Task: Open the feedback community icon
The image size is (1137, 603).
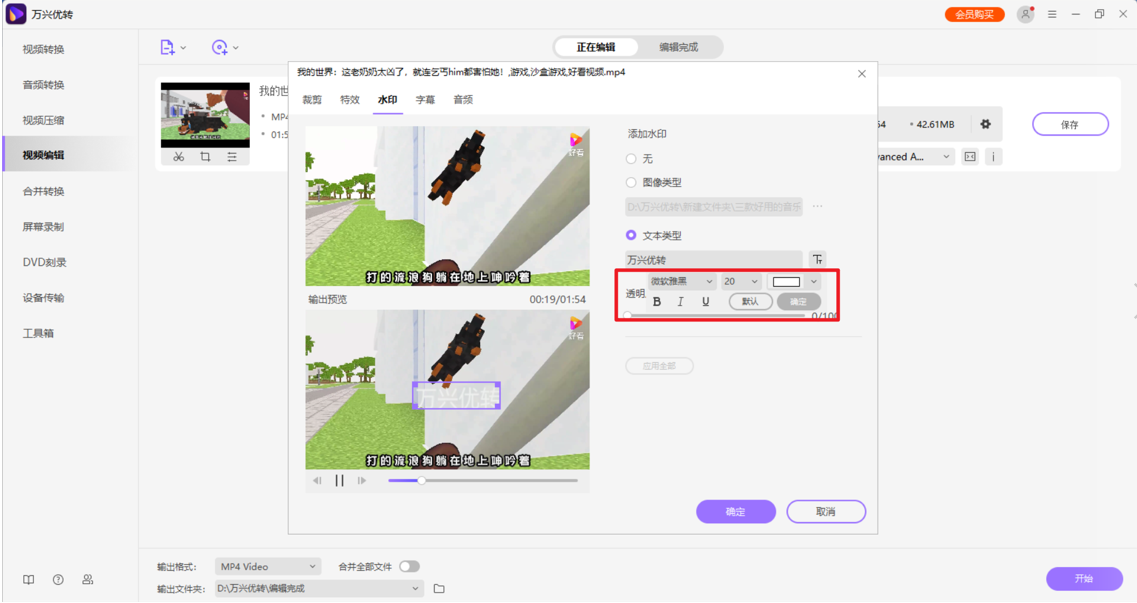Action: (x=88, y=579)
